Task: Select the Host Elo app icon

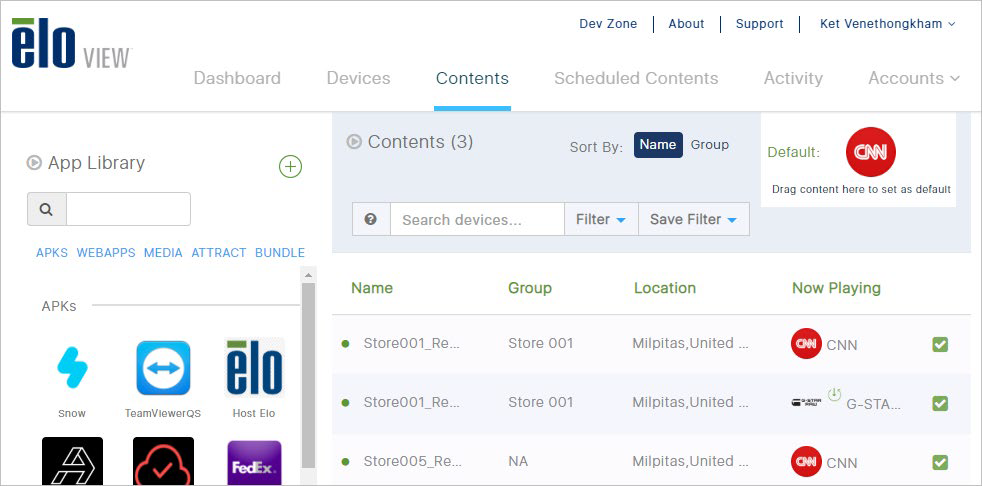Action: pyautogui.click(x=254, y=368)
